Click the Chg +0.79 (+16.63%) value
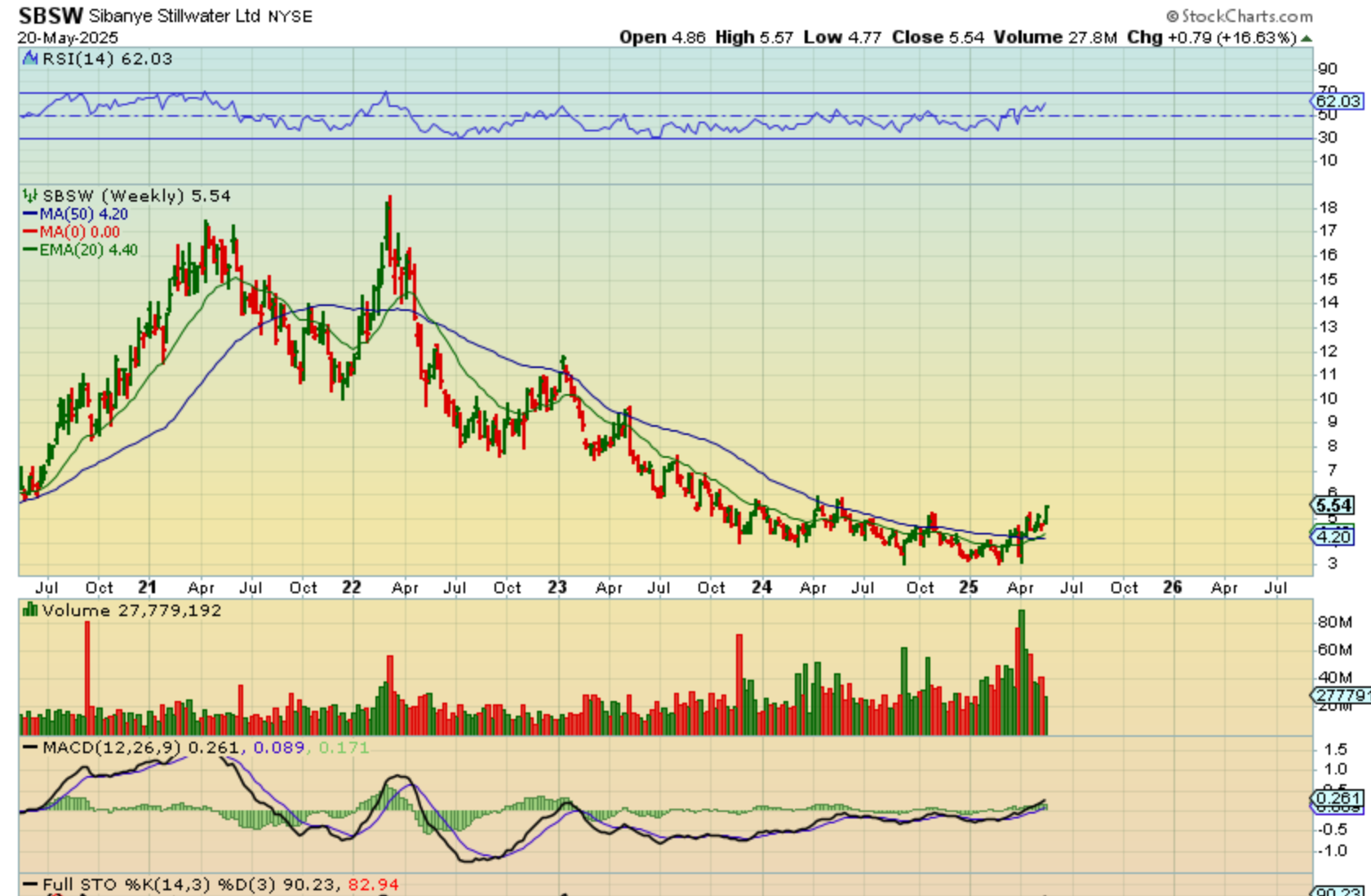 click(x=1211, y=38)
